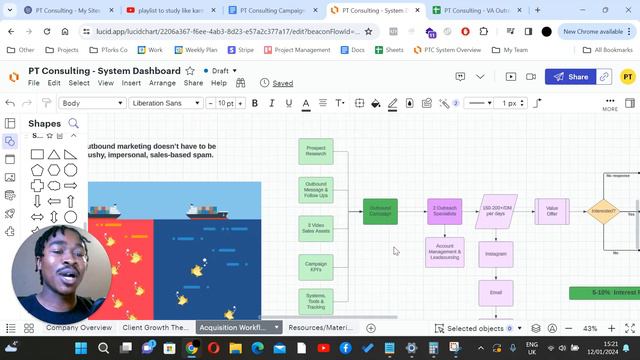Toggle italic text formatting
Image resolution: width=640 pixels, height=360 pixels.
coord(271,103)
